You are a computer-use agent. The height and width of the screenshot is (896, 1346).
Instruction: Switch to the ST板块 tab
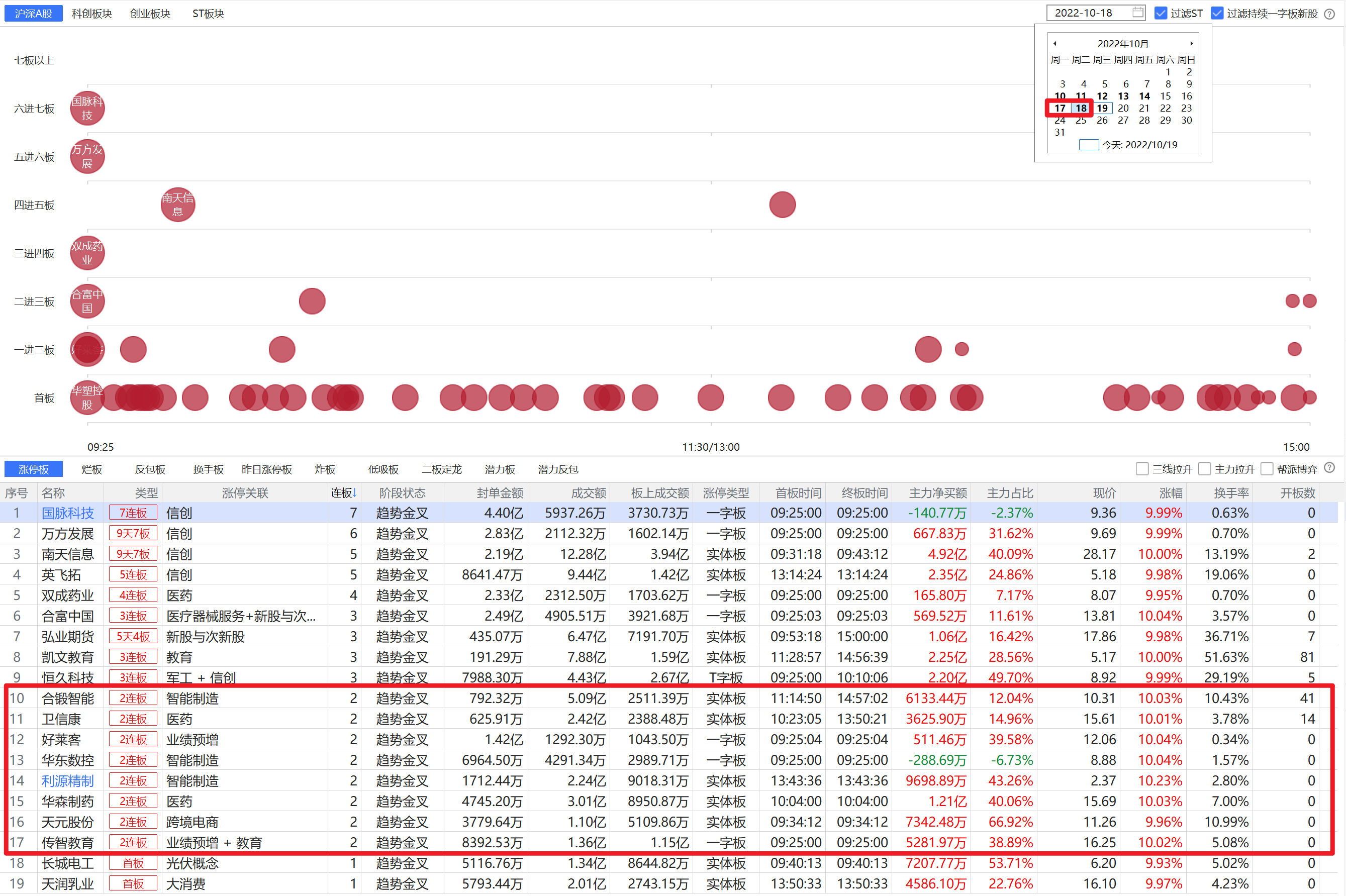click(x=208, y=13)
